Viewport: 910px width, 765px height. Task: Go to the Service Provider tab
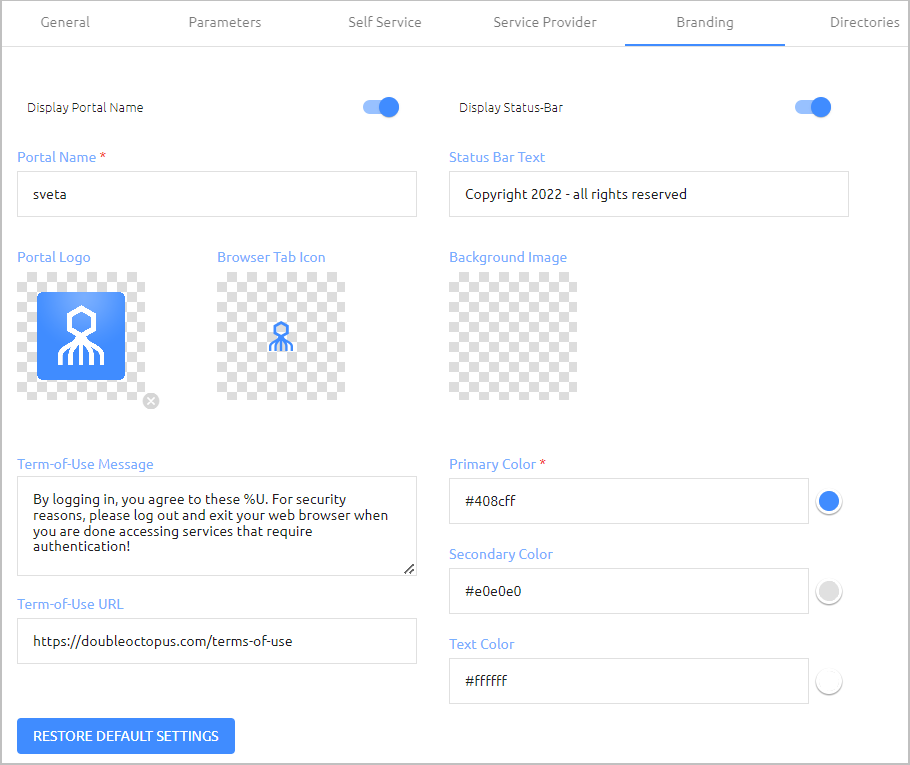(x=545, y=23)
